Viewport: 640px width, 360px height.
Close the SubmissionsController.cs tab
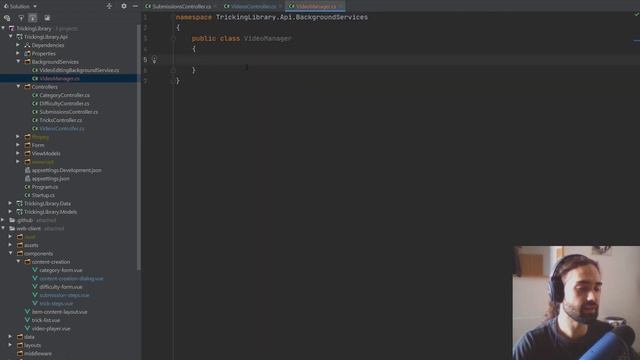(x=216, y=7)
